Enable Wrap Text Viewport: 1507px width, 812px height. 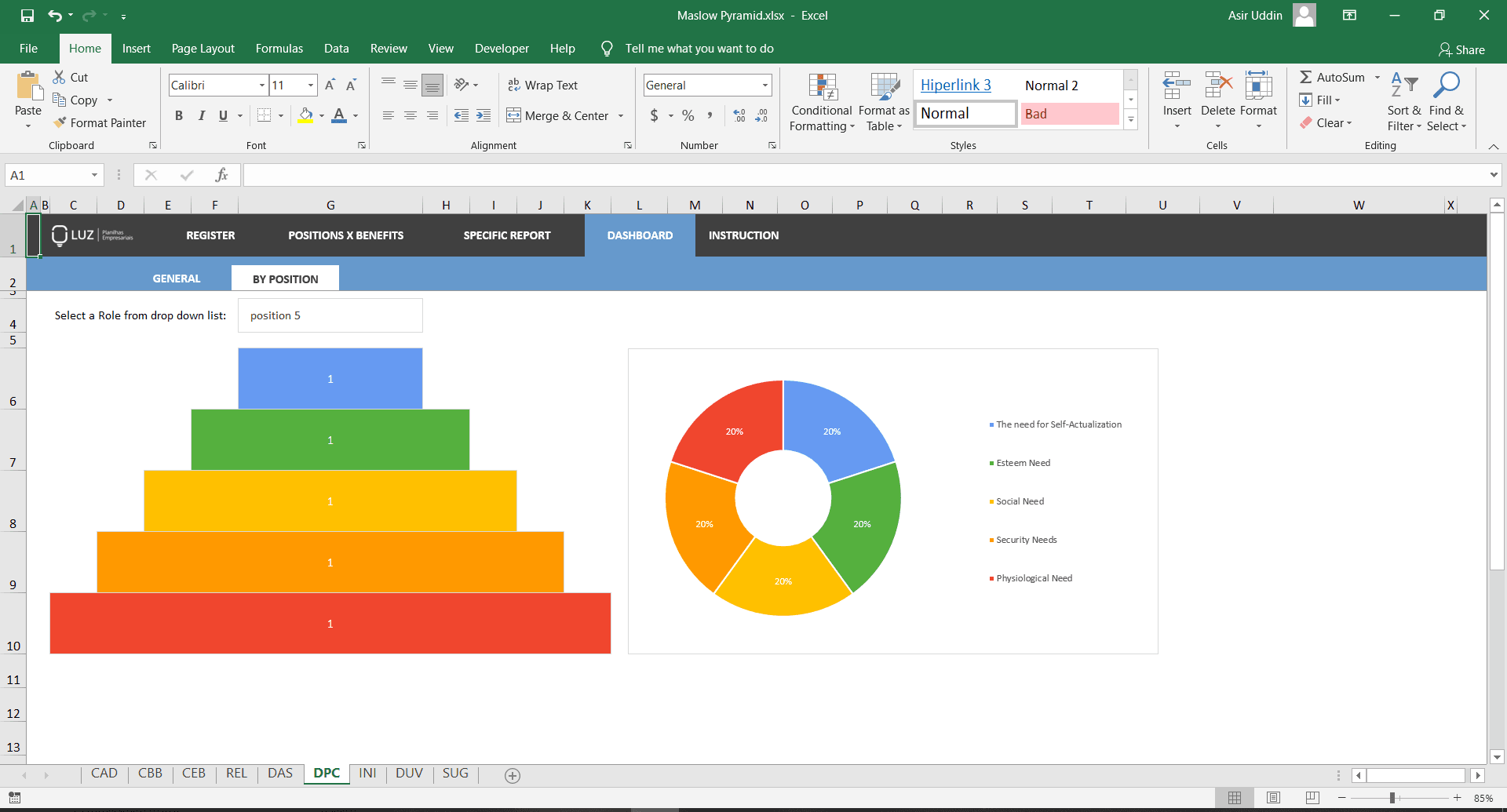[x=543, y=85]
